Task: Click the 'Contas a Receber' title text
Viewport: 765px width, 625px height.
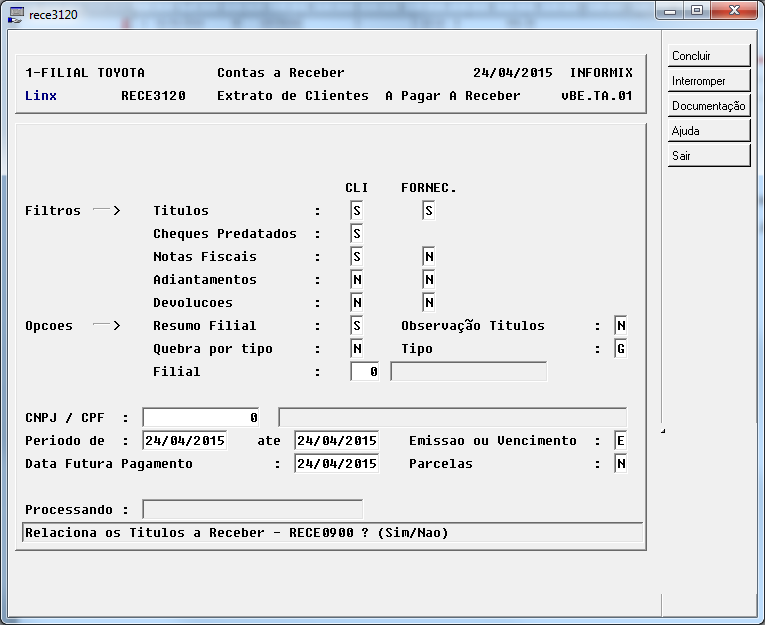Action: tap(281, 73)
